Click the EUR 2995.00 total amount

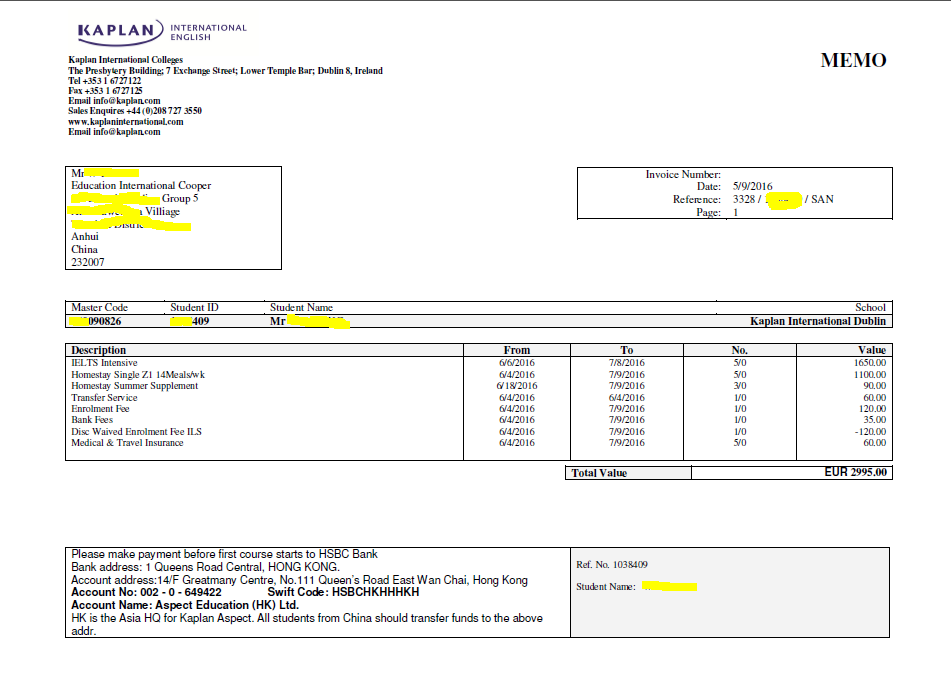pos(855,473)
